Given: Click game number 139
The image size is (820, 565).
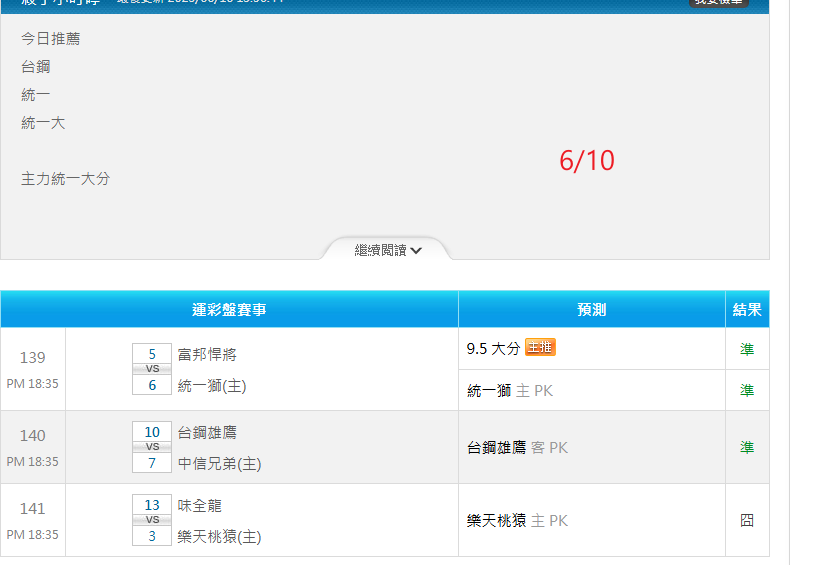Looking at the screenshot, I should (x=32, y=358).
